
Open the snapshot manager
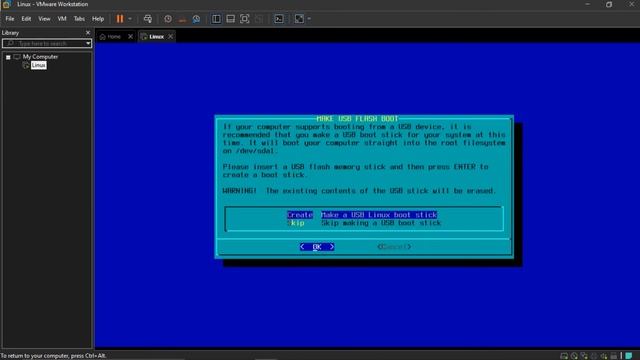click(196, 19)
